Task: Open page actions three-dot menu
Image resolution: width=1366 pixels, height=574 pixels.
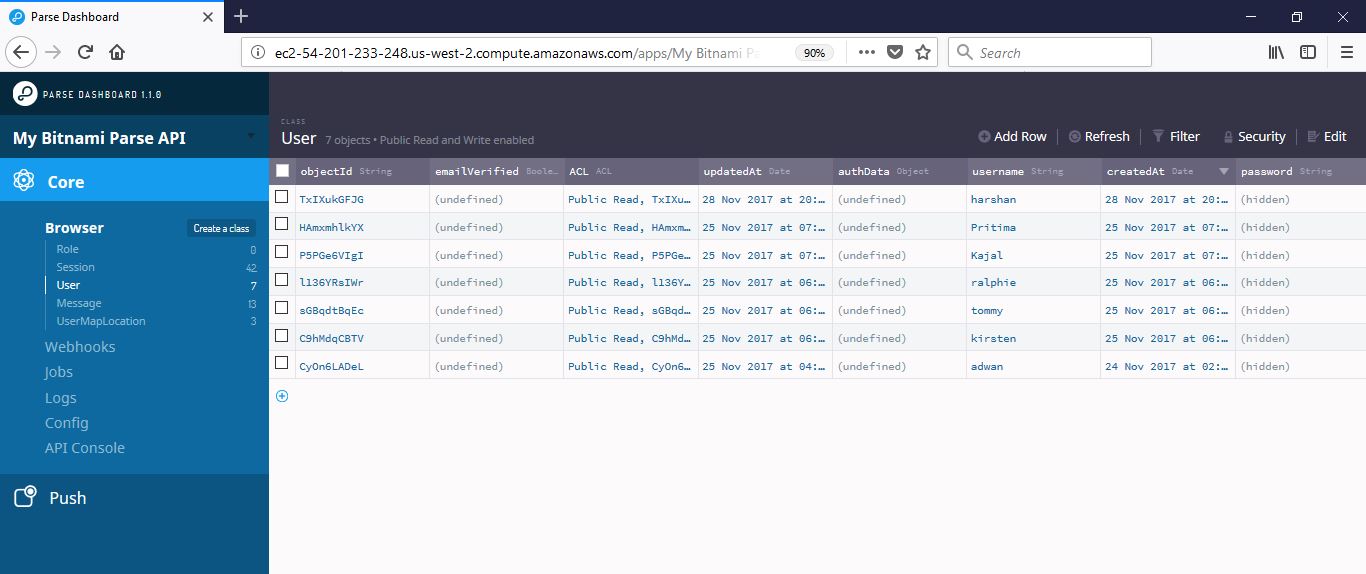Action: (x=867, y=52)
